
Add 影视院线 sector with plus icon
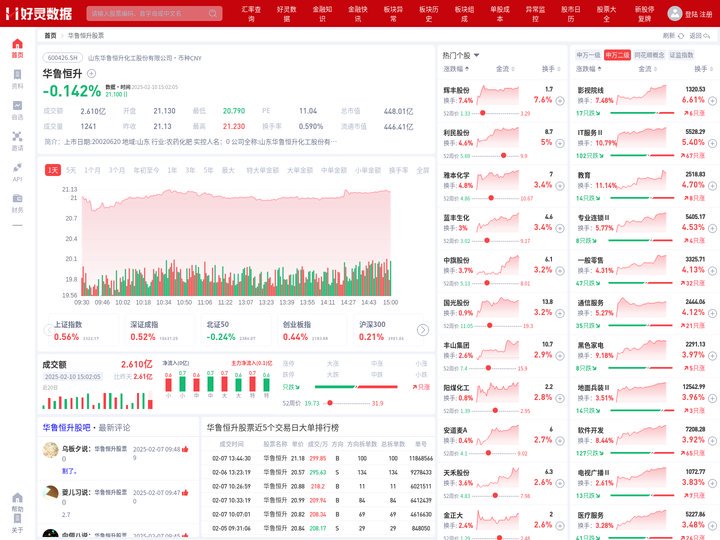coord(712,101)
